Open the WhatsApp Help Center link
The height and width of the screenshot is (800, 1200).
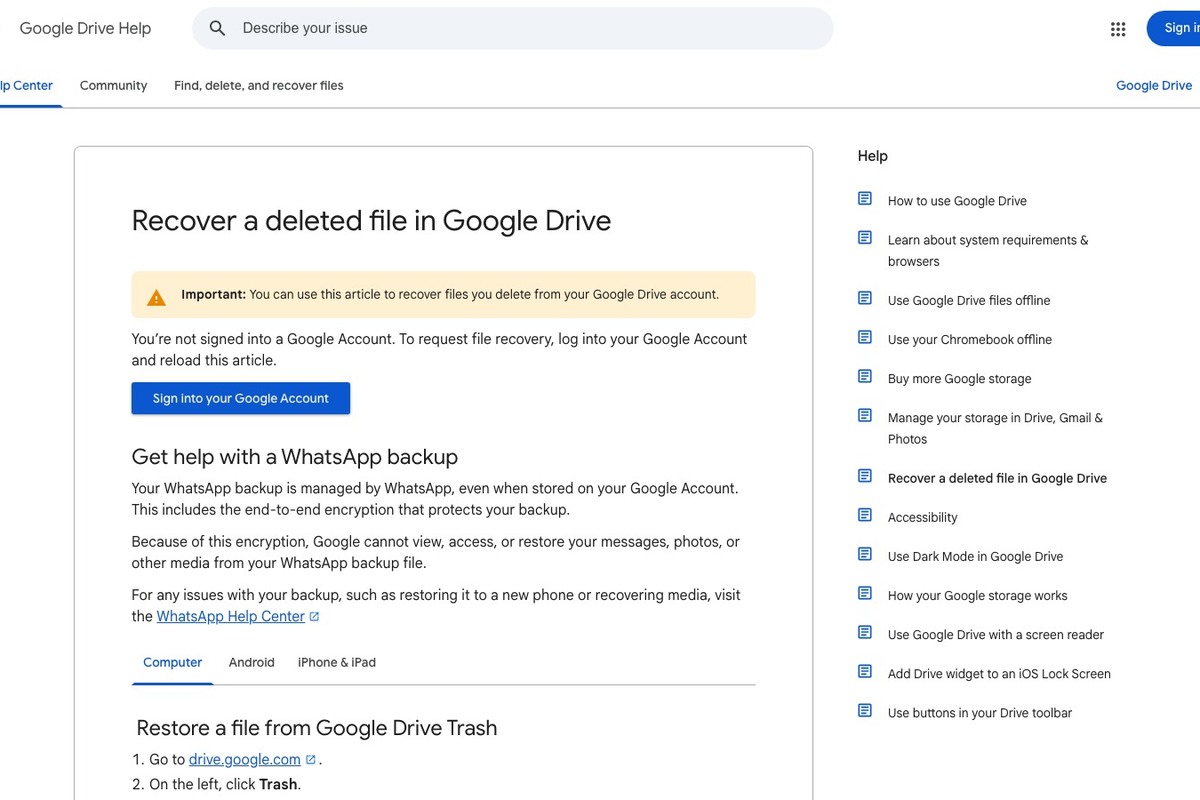pyautogui.click(x=231, y=616)
